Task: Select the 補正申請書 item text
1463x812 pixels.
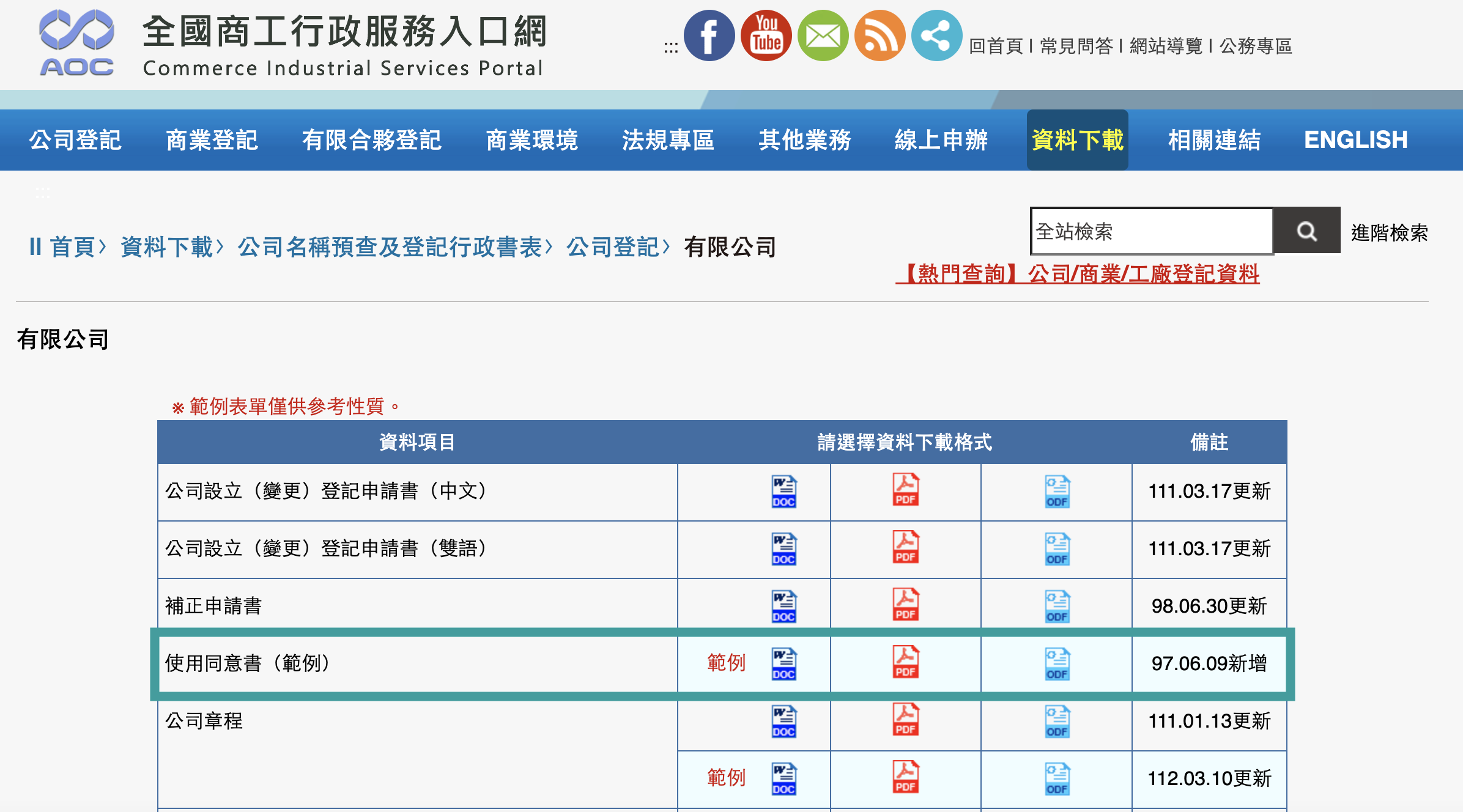Action: coord(213,606)
